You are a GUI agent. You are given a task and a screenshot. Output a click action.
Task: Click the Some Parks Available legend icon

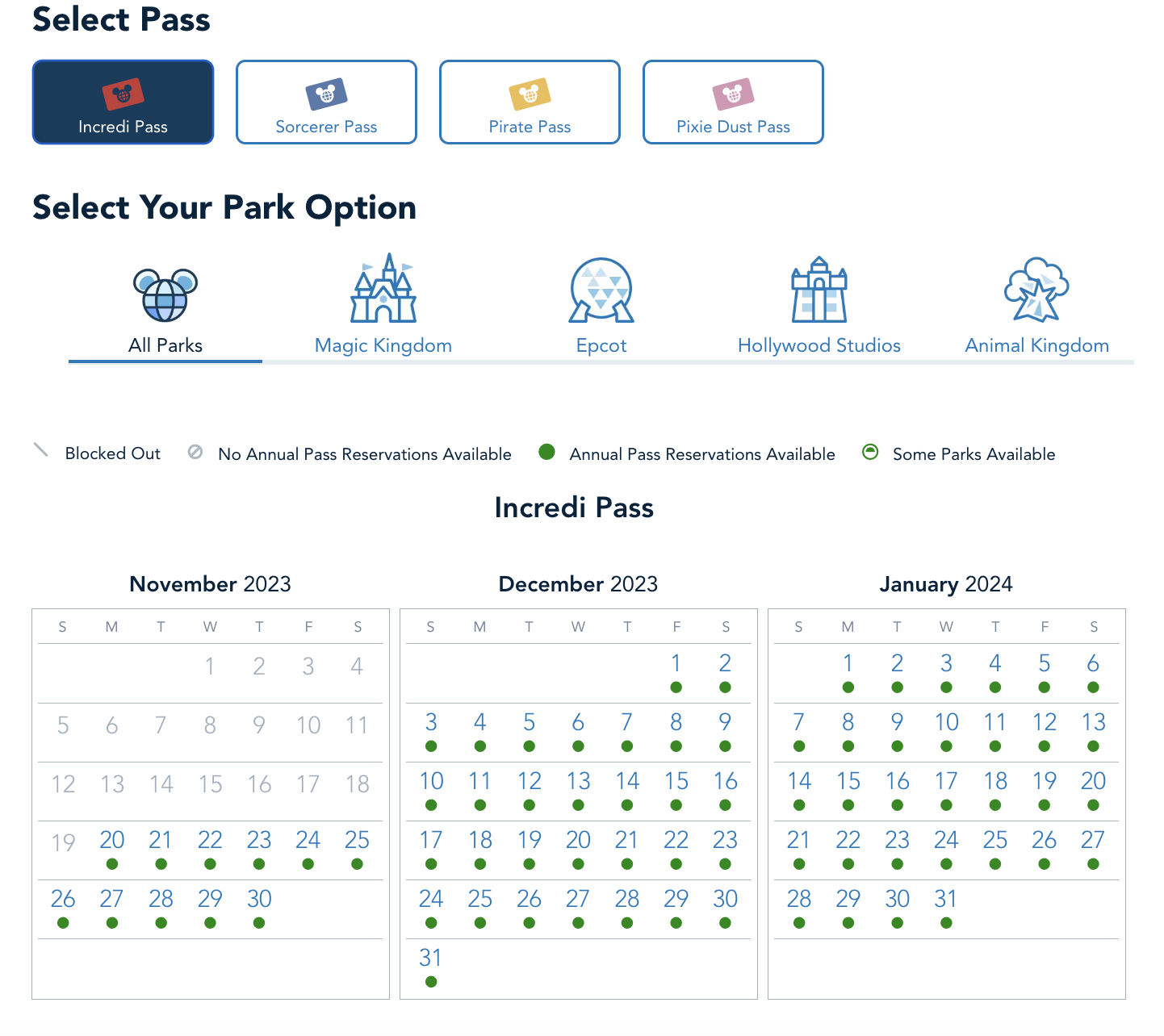pos(870,452)
